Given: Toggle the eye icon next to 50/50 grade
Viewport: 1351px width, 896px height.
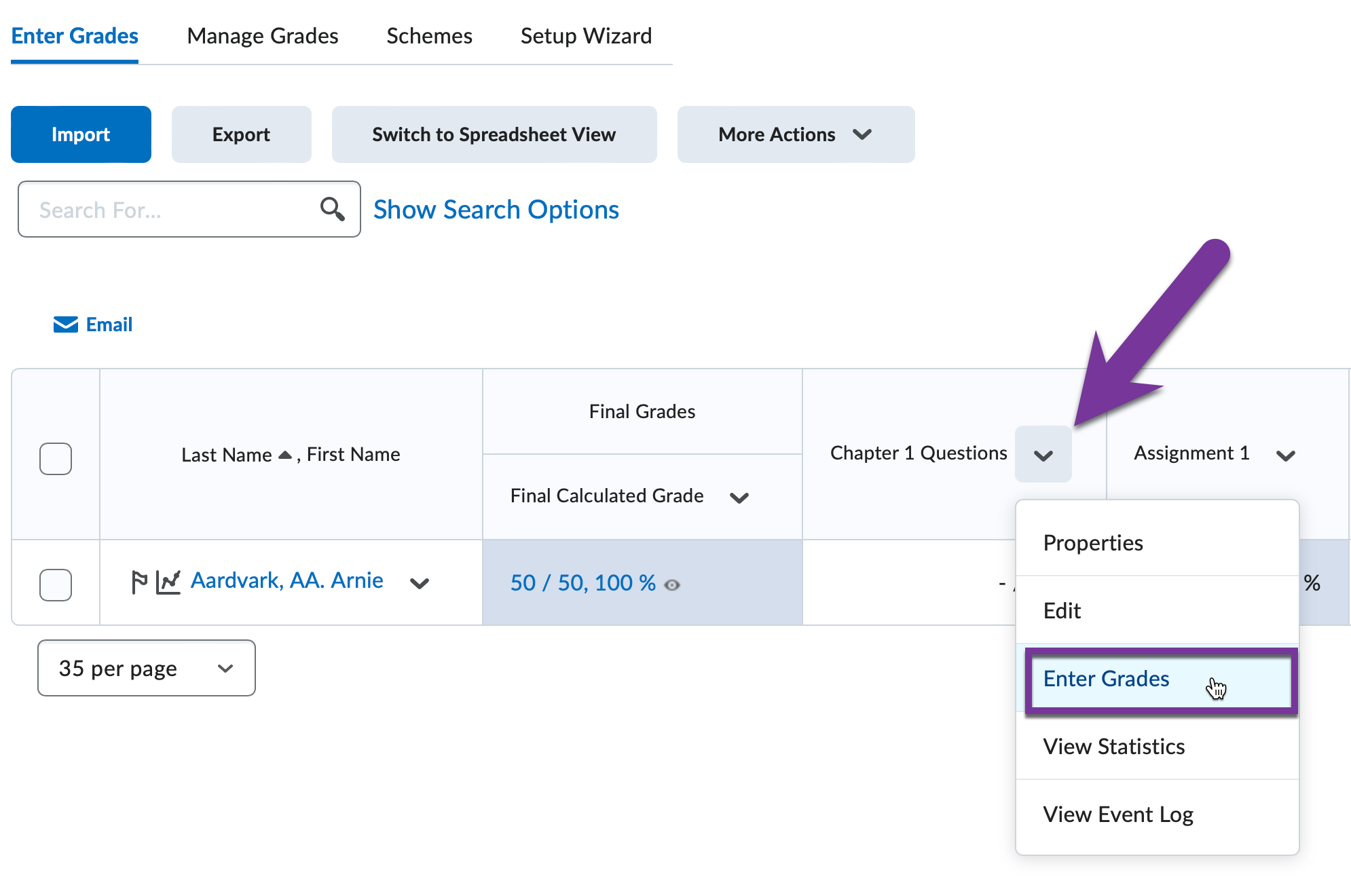Looking at the screenshot, I should click(x=673, y=584).
